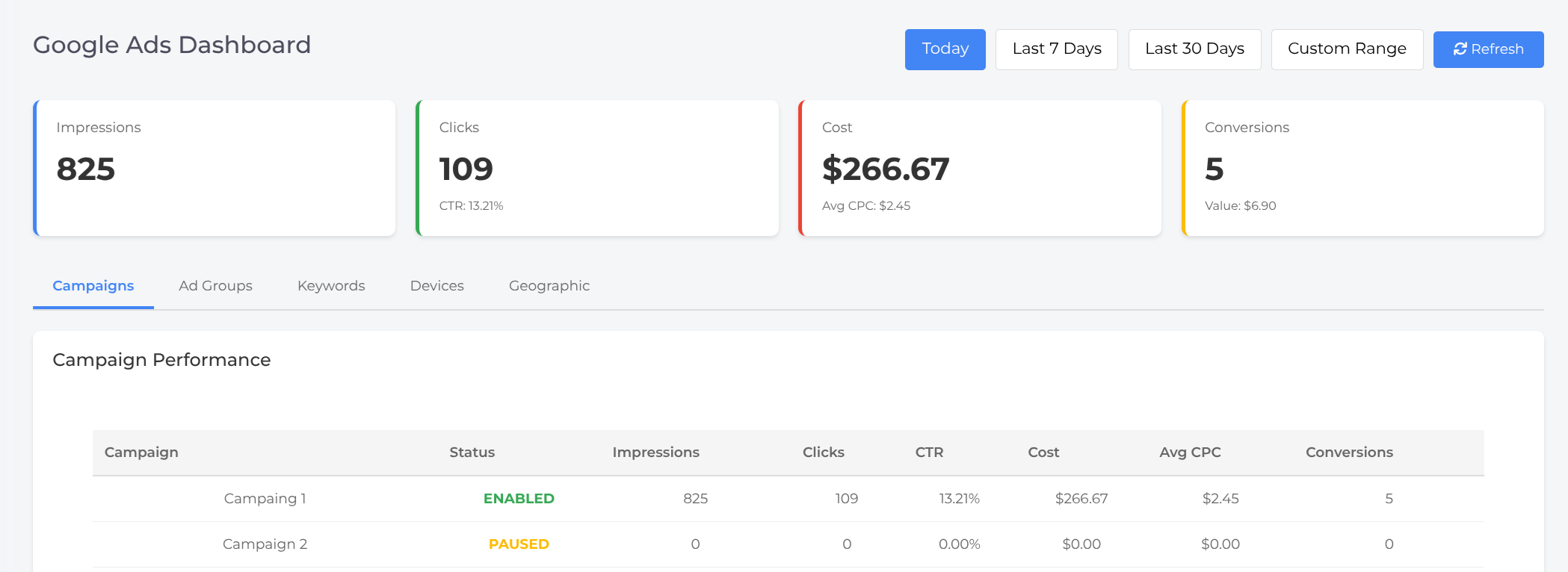Click the Cost summary card value $266.67
The image size is (1568, 572).
(x=886, y=170)
